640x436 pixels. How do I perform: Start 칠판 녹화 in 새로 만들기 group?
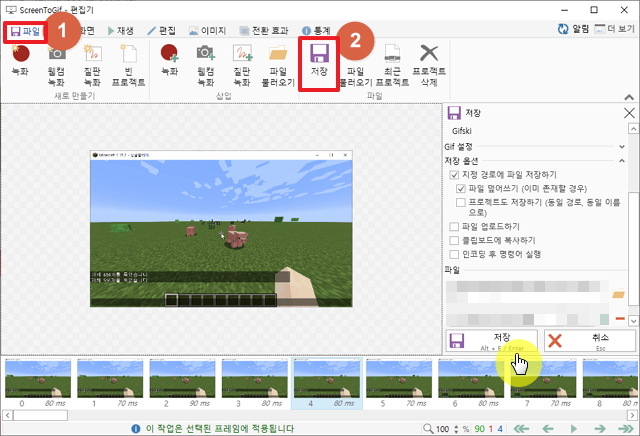point(92,65)
